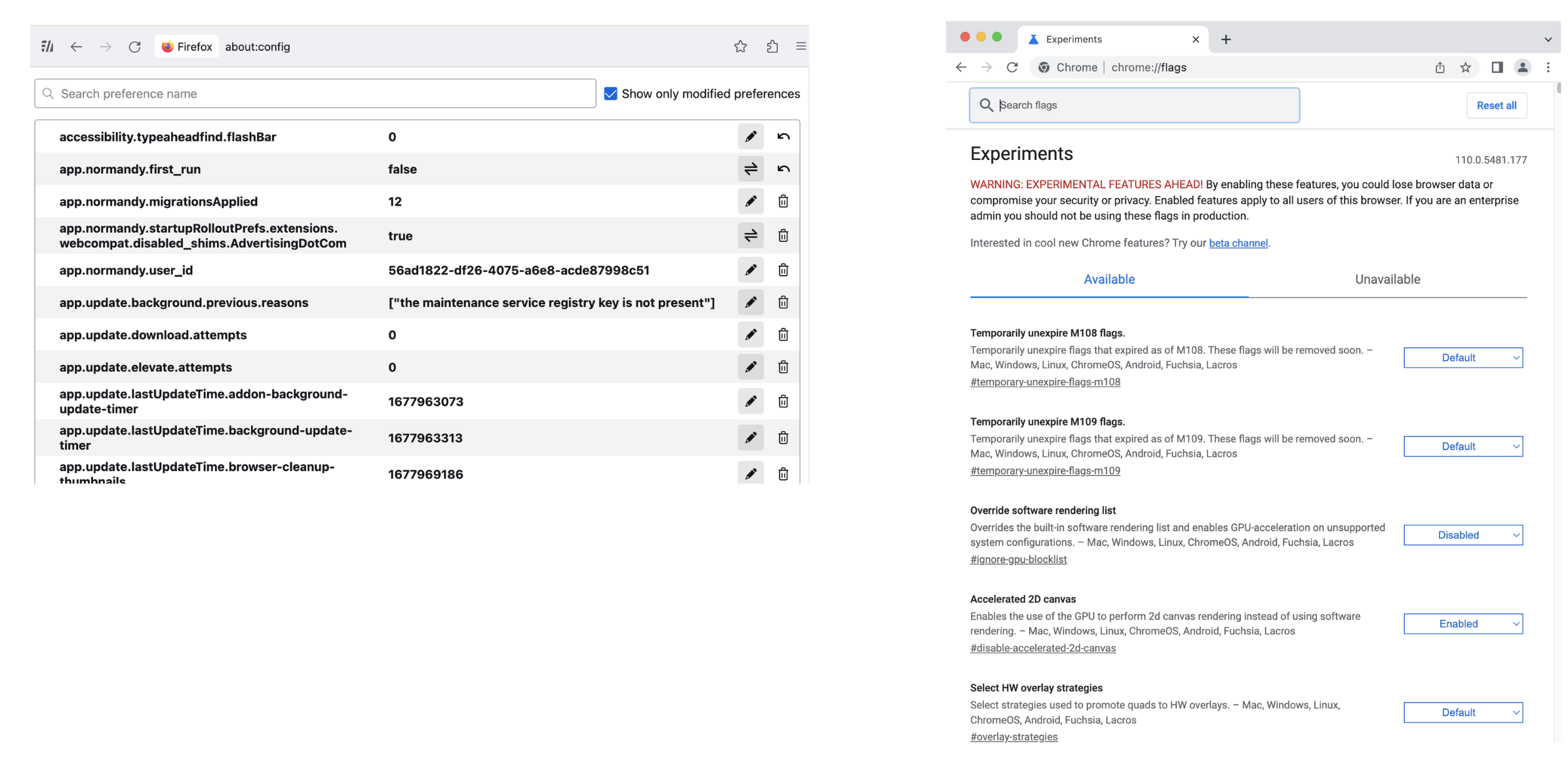Open #disable-accelerated-2d-canvas anchor link
The image size is (1568, 776).
[1043, 648]
